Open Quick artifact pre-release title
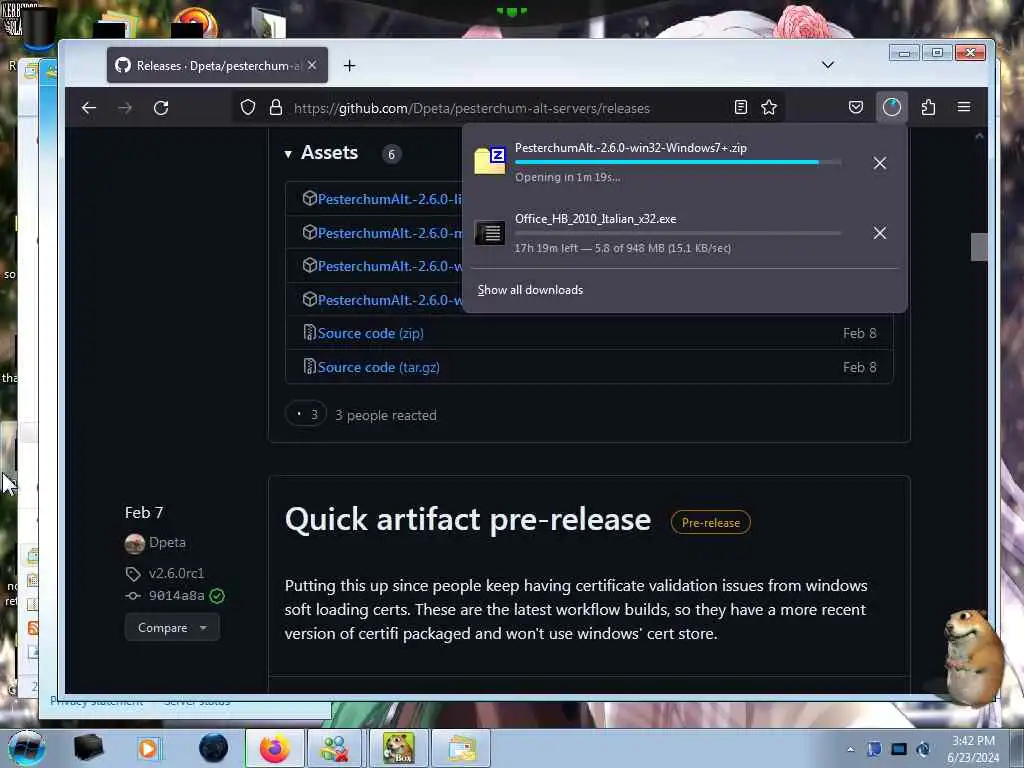 click(468, 519)
